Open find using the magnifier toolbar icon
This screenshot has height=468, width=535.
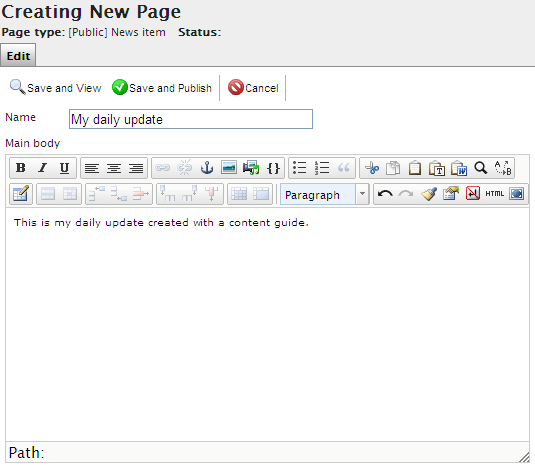coord(481,168)
